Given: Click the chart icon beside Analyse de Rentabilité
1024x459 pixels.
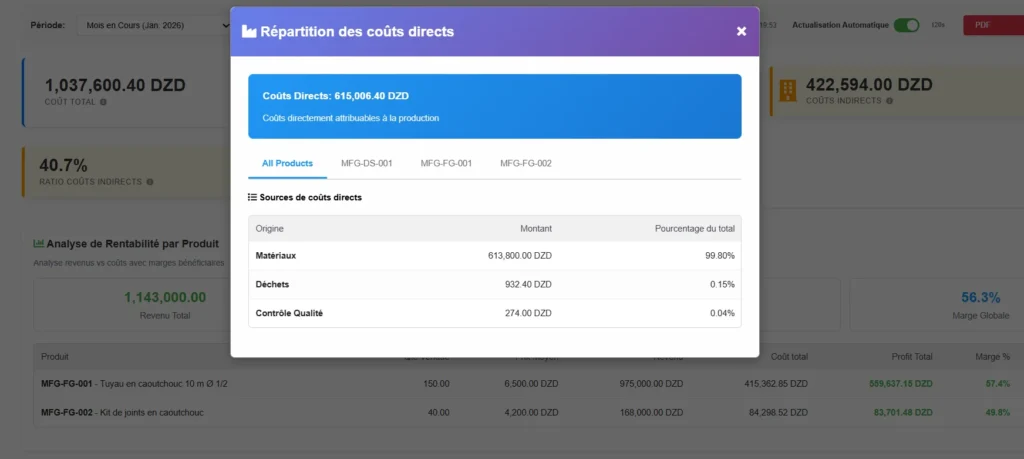Looking at the screenshot, I should [x=39, y=244].
